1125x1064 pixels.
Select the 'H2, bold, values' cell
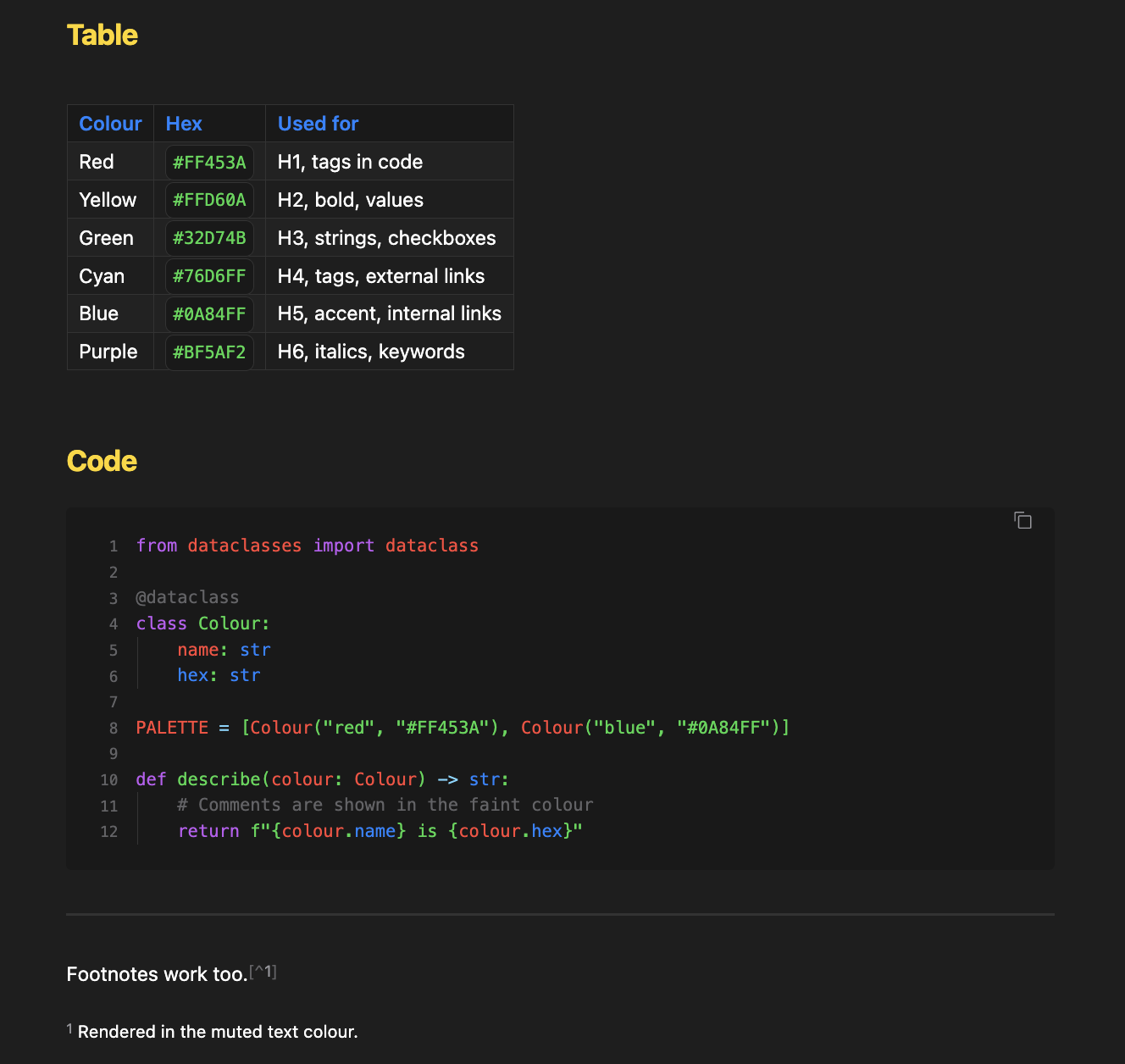coord(390,200)
